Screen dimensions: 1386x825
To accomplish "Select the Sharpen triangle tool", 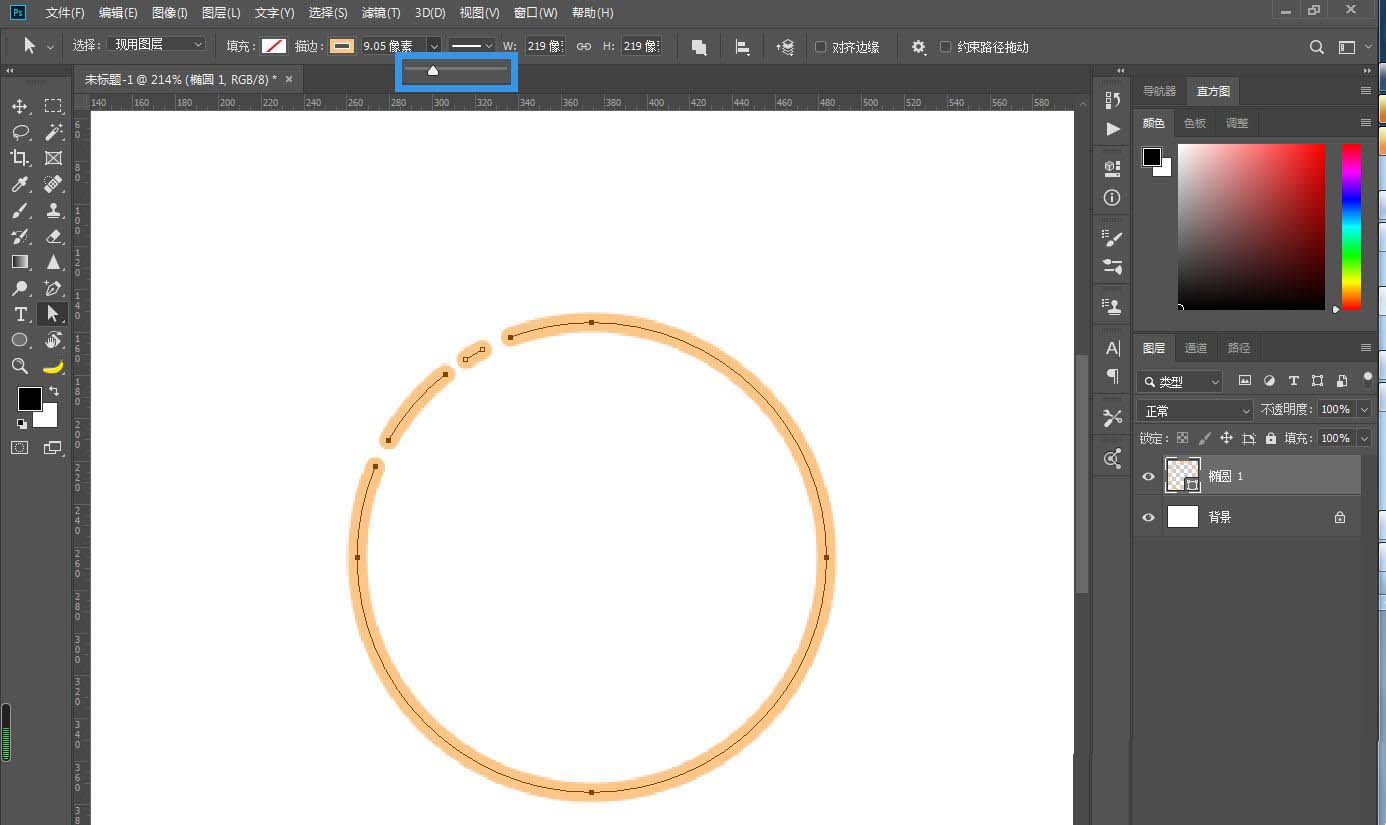I will (53, 262).
